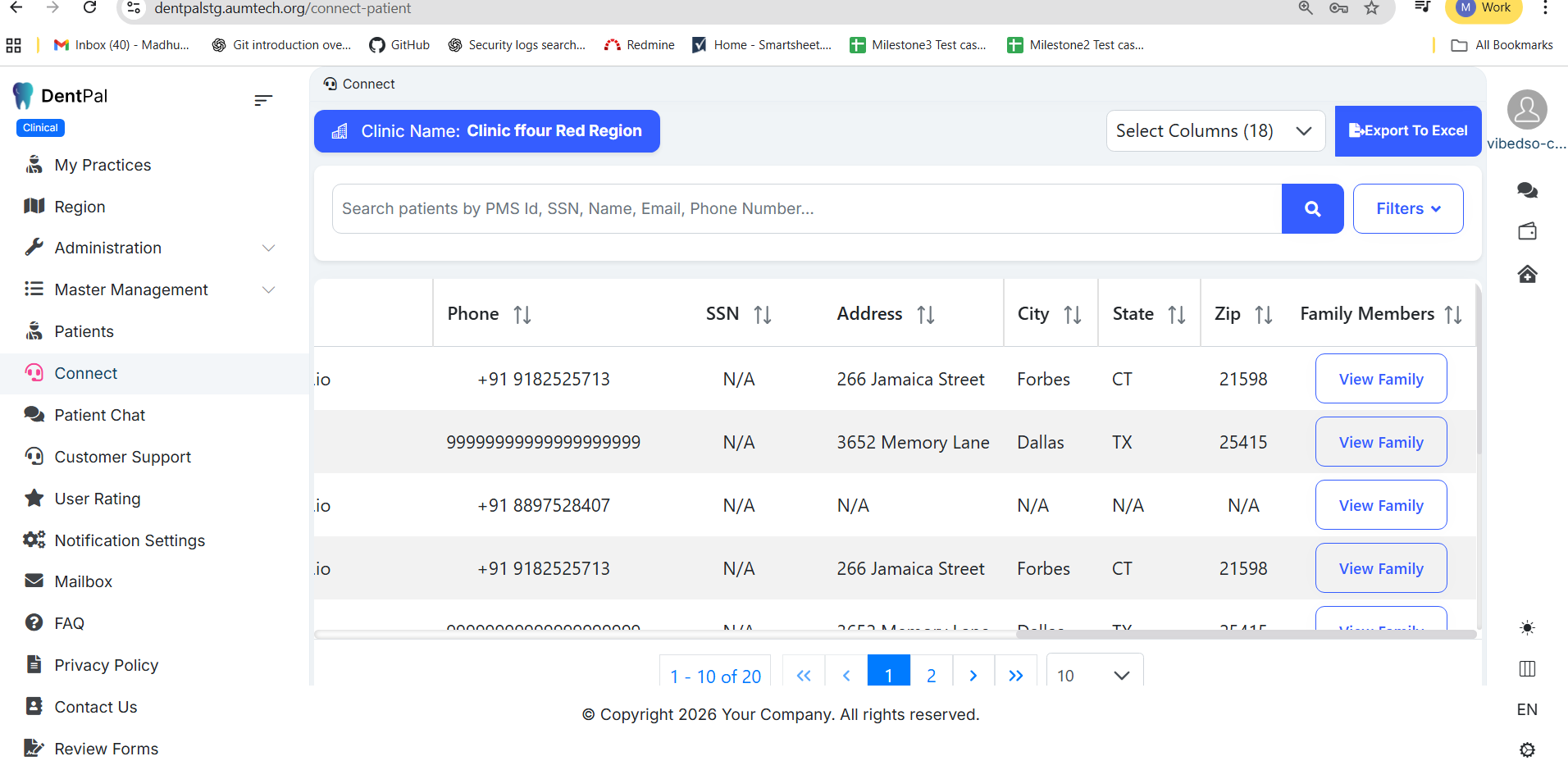This screenshot has width=1568, height=770.
Task: Click View Family for the Dallas row
Action: point(1380,442)
